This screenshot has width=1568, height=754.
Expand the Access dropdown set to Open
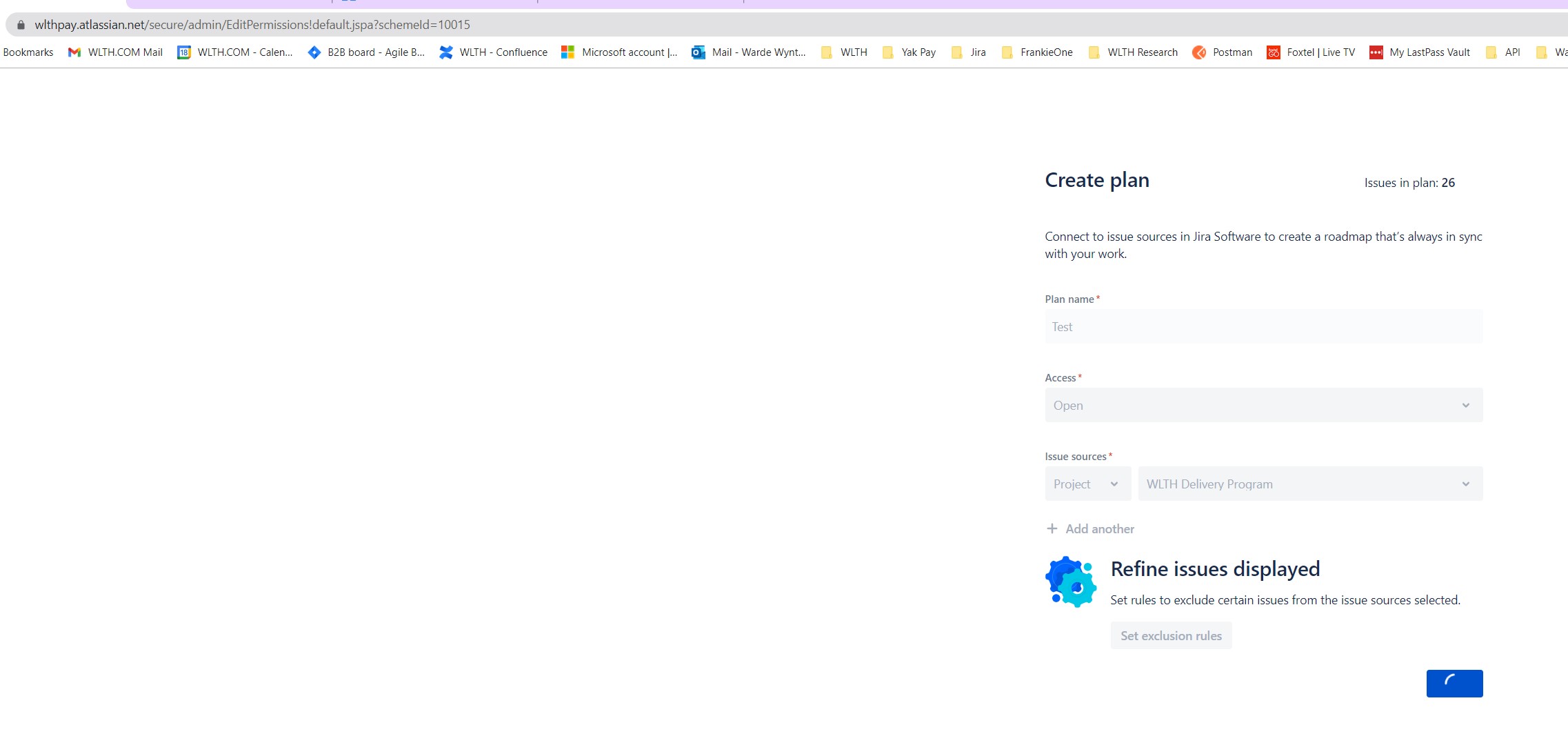pos(1263,406)
